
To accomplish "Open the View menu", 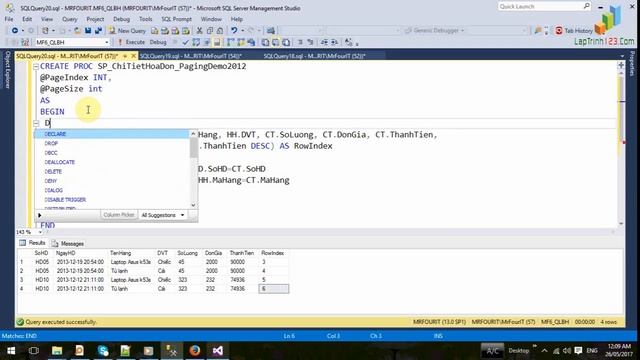I will 47,19.
